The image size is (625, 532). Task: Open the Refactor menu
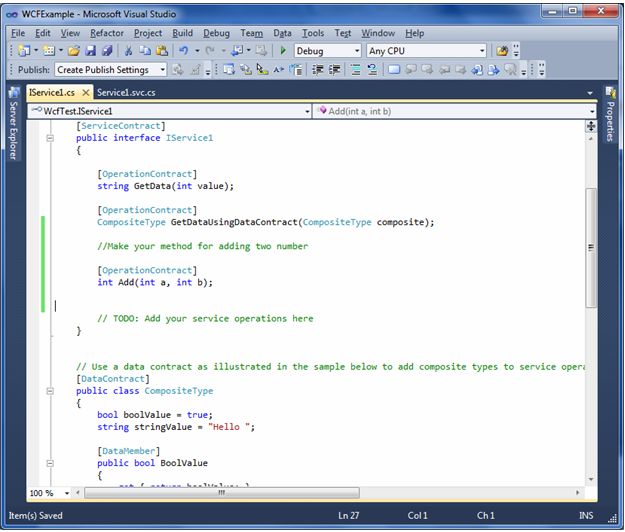(x=107, y=33)
